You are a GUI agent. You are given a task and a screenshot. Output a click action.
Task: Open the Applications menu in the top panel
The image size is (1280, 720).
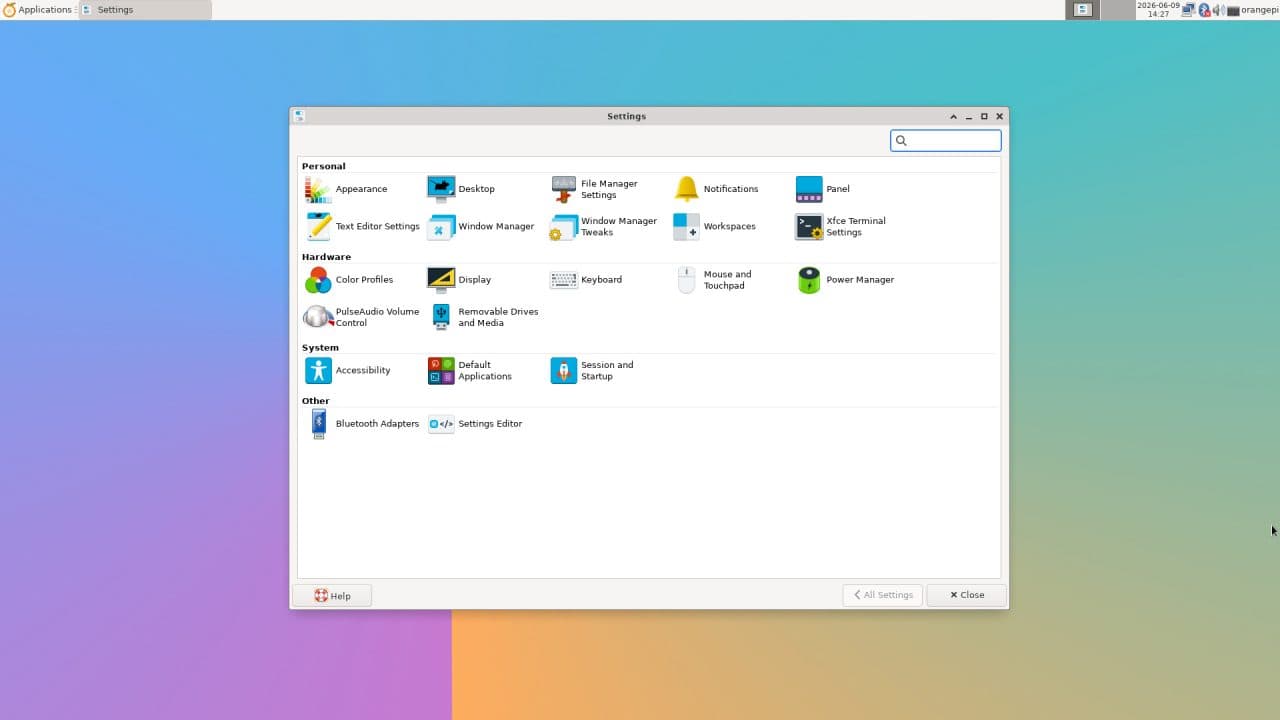37,10
